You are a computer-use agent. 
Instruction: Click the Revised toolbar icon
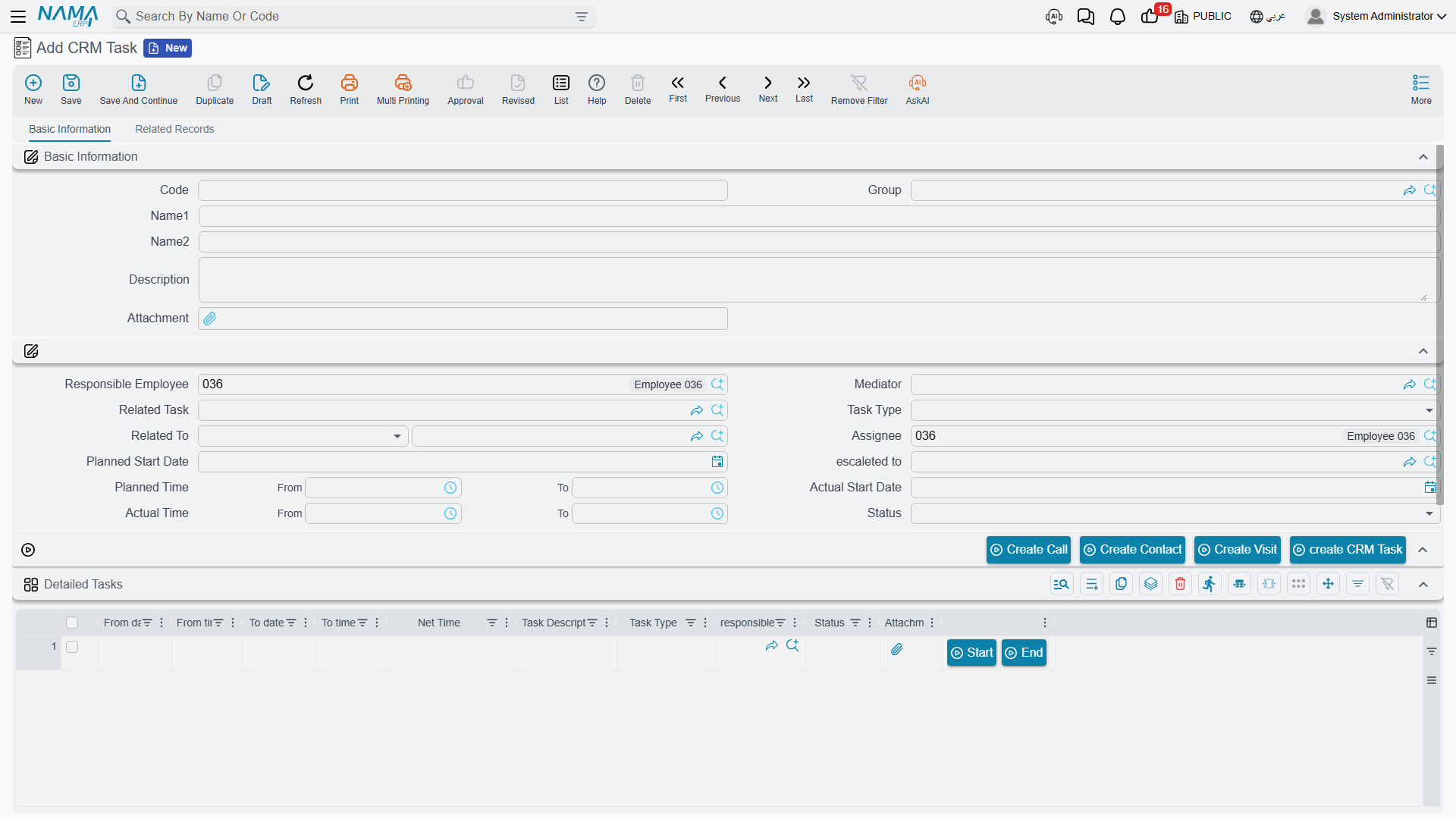[518, 89]
